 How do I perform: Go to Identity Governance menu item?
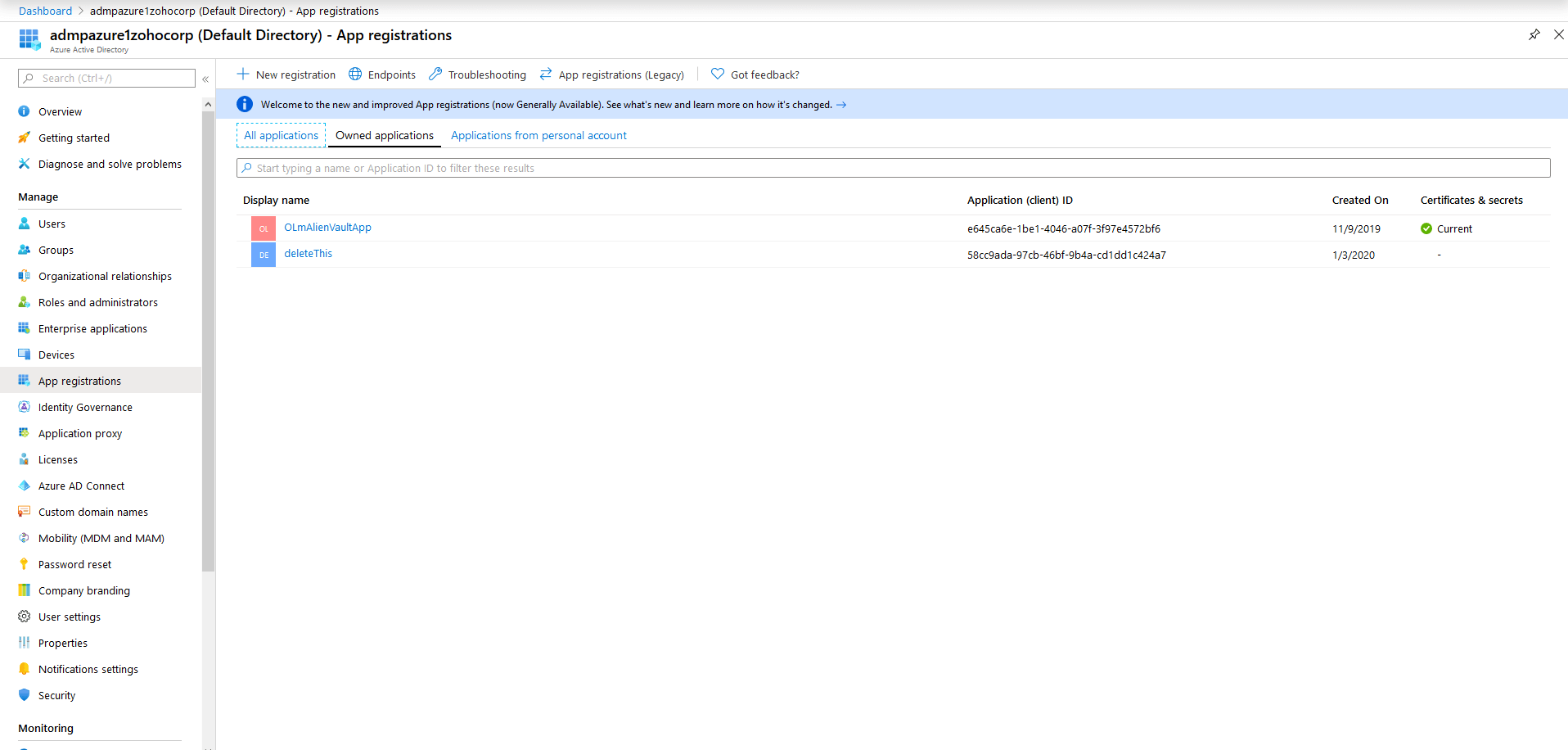pyautogui.click(x=85, y=407)
